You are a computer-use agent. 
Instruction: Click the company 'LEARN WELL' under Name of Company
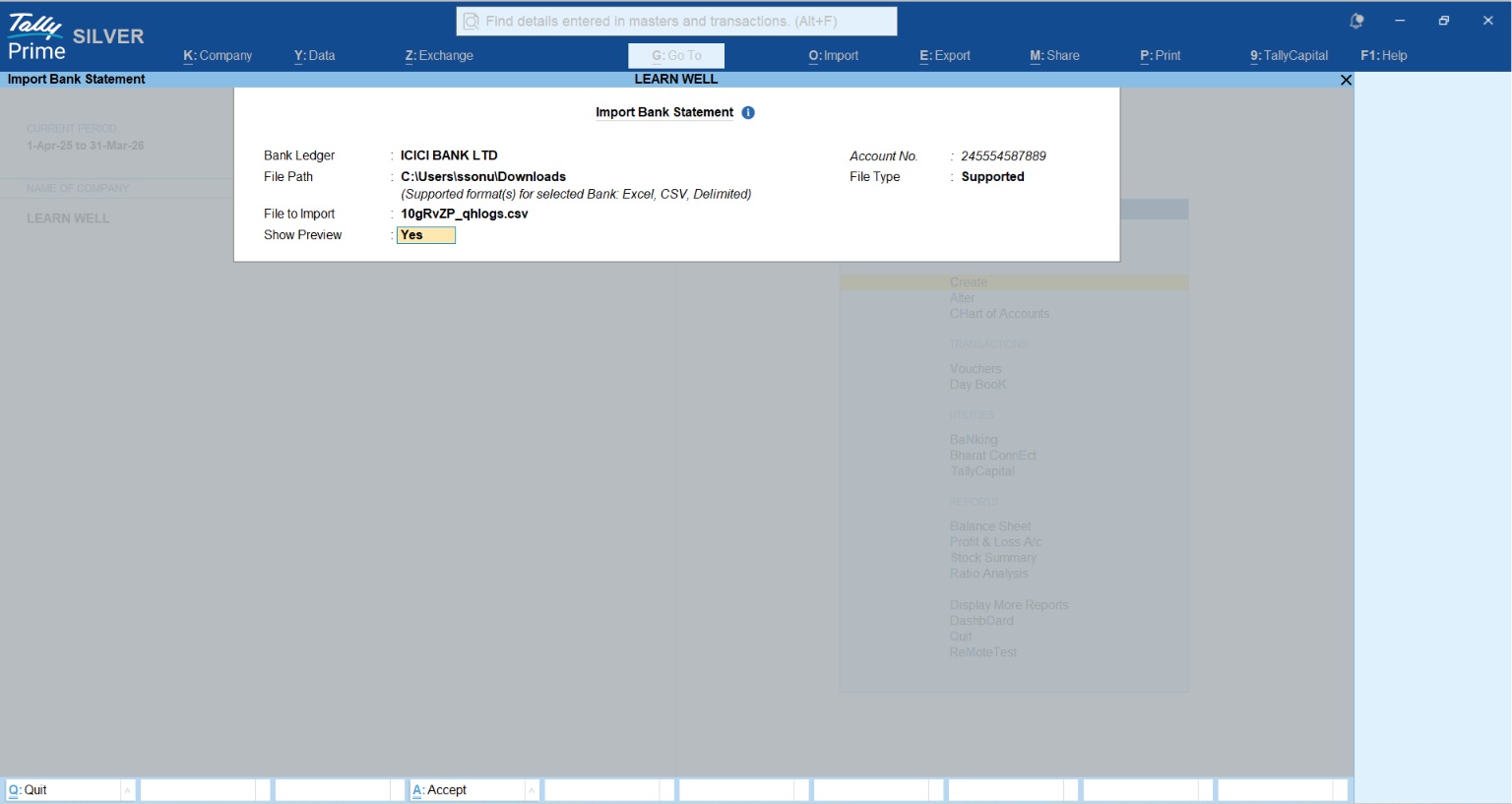tap(68, 218)
